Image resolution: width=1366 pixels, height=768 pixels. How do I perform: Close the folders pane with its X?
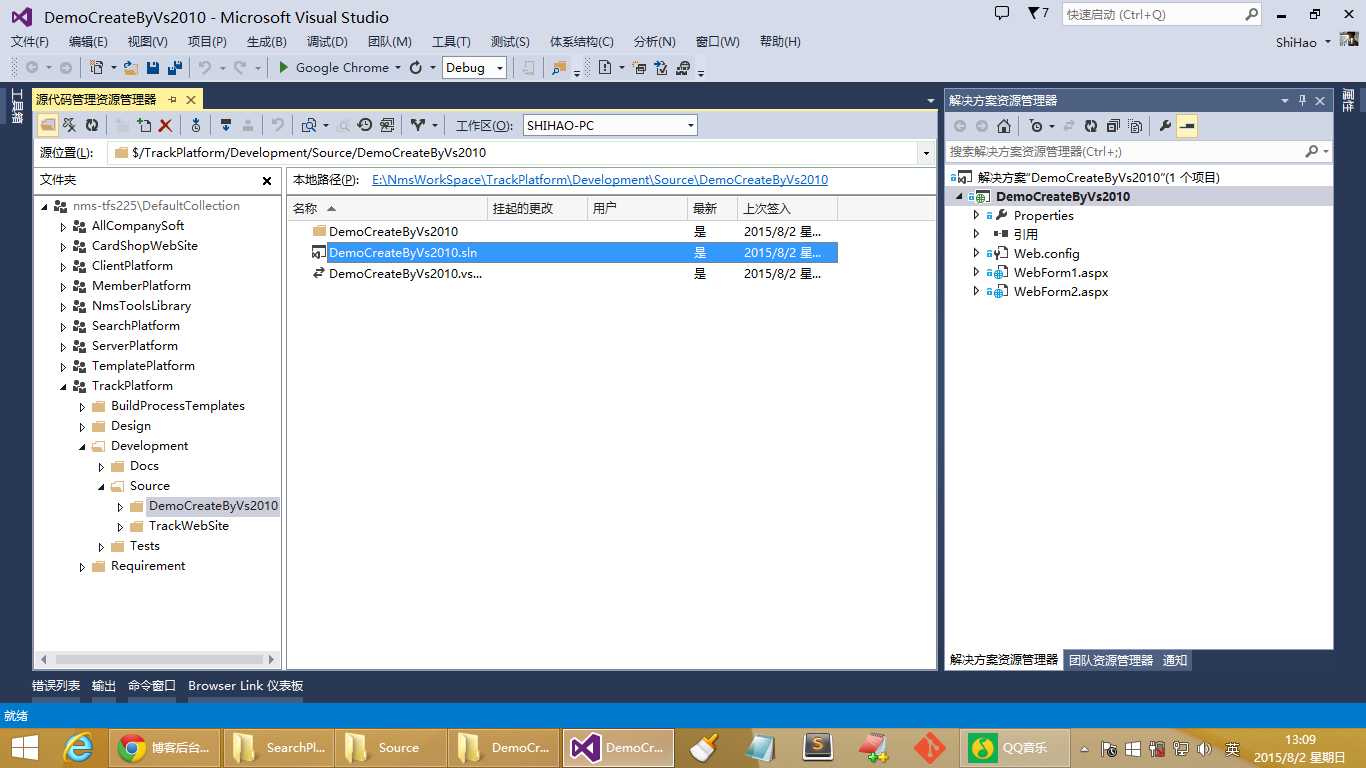pyautogui.click(x=267, y=181)
